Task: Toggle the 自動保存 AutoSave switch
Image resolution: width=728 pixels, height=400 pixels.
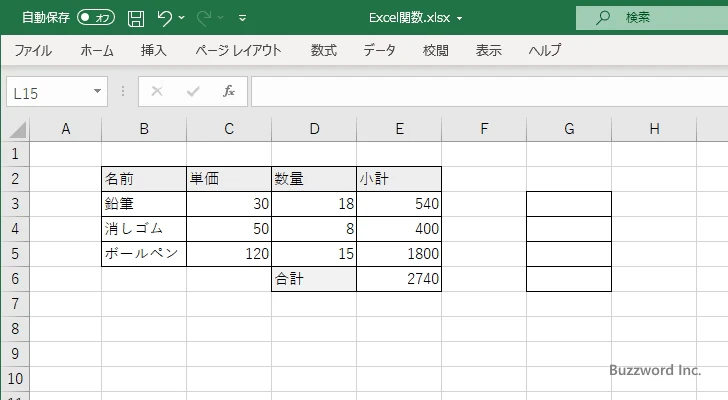Action: click(x=96, y=18)
